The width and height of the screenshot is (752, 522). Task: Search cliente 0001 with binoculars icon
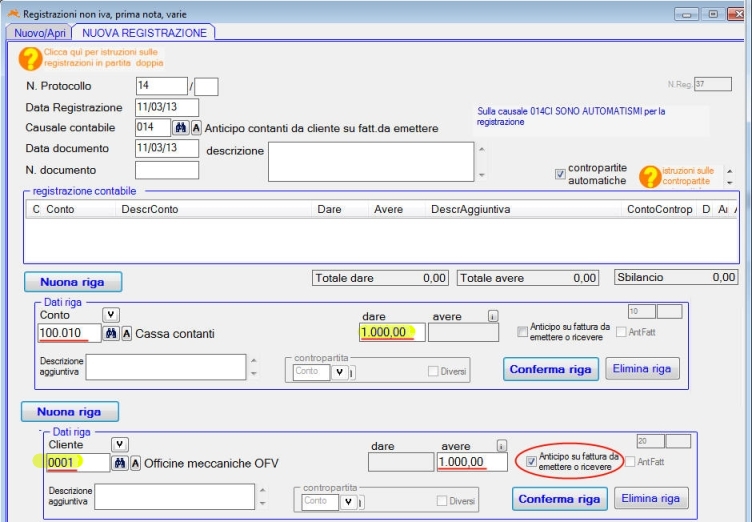(x=119, y=463)
